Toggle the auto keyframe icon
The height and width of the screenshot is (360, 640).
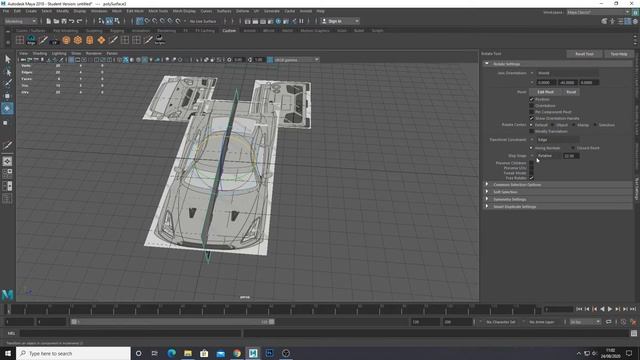[623, 322]
